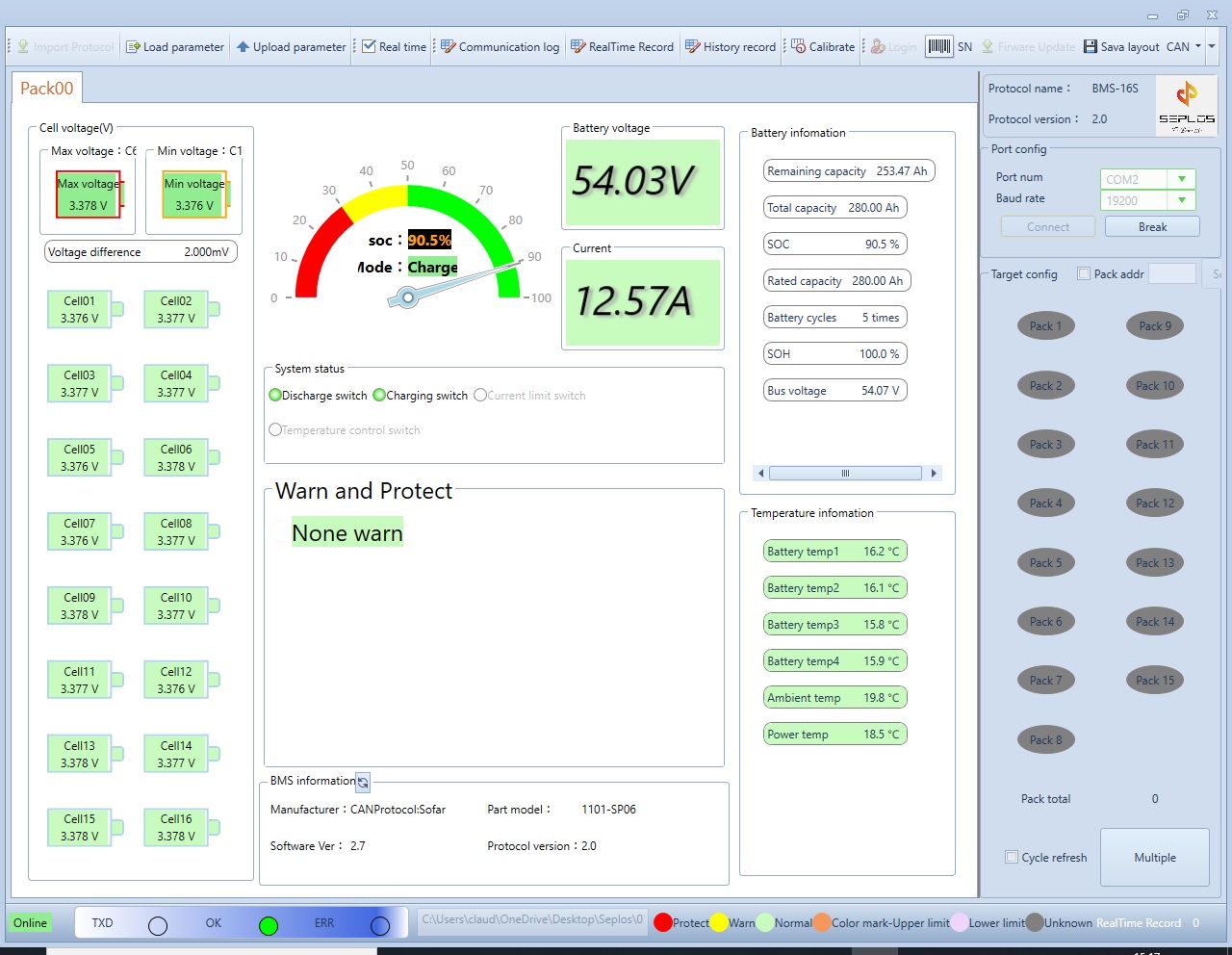Expand the Baud rate 19200 dropdown
This screenshot has width=1232, height=955.
point(1181,200)
